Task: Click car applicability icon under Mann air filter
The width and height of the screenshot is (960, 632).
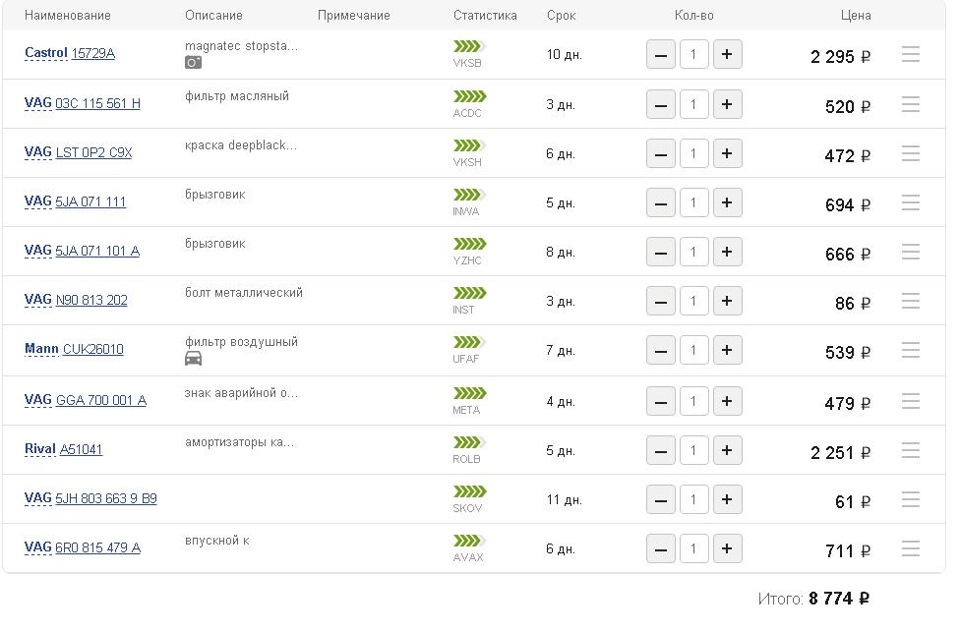Action: point(193,359)
